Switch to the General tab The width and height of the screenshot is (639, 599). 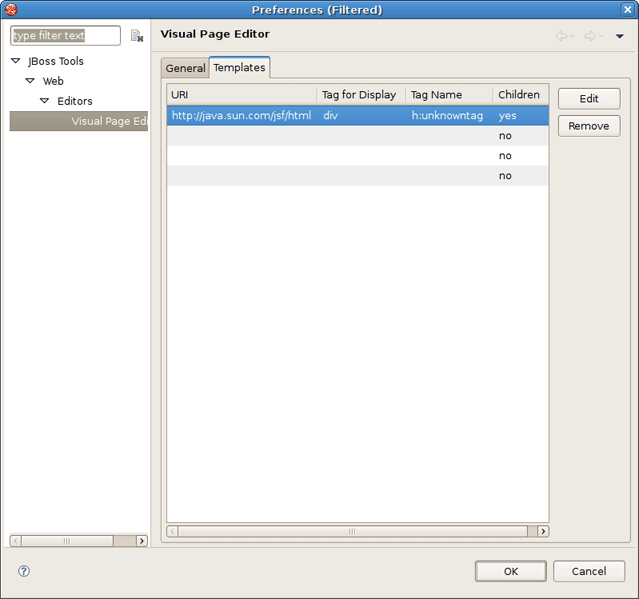point(185,68)
